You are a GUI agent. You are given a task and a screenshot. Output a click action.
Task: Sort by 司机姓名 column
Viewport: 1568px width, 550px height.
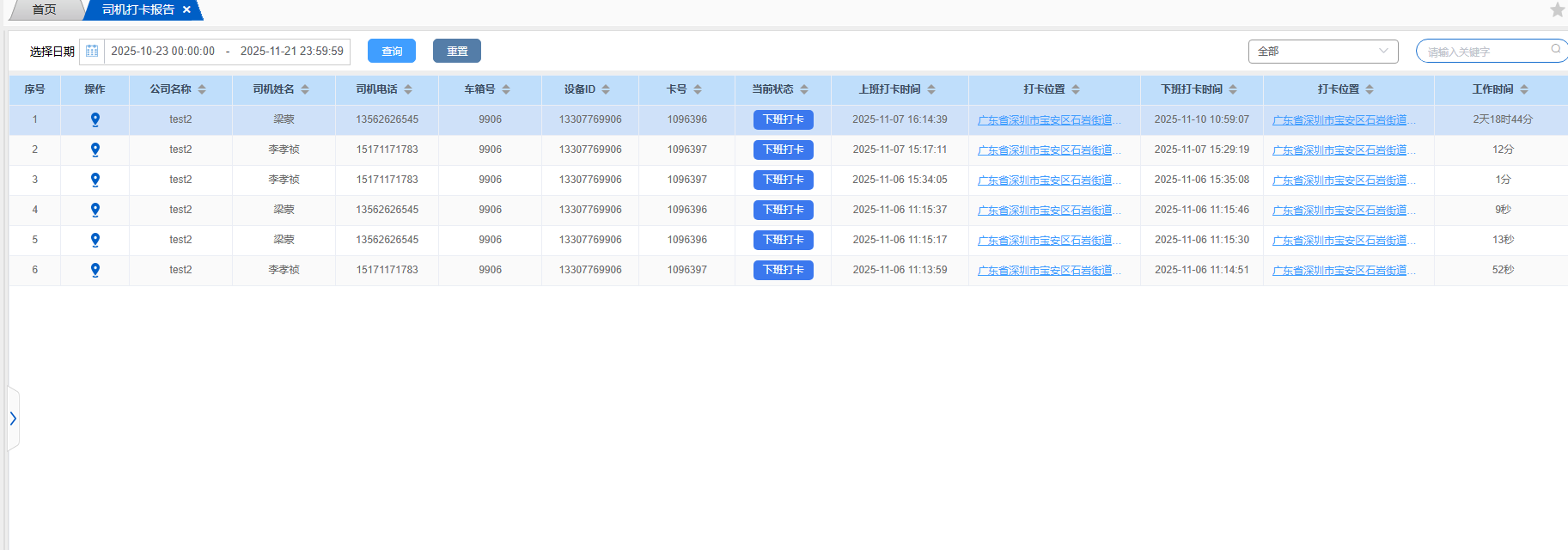[305, 89]
